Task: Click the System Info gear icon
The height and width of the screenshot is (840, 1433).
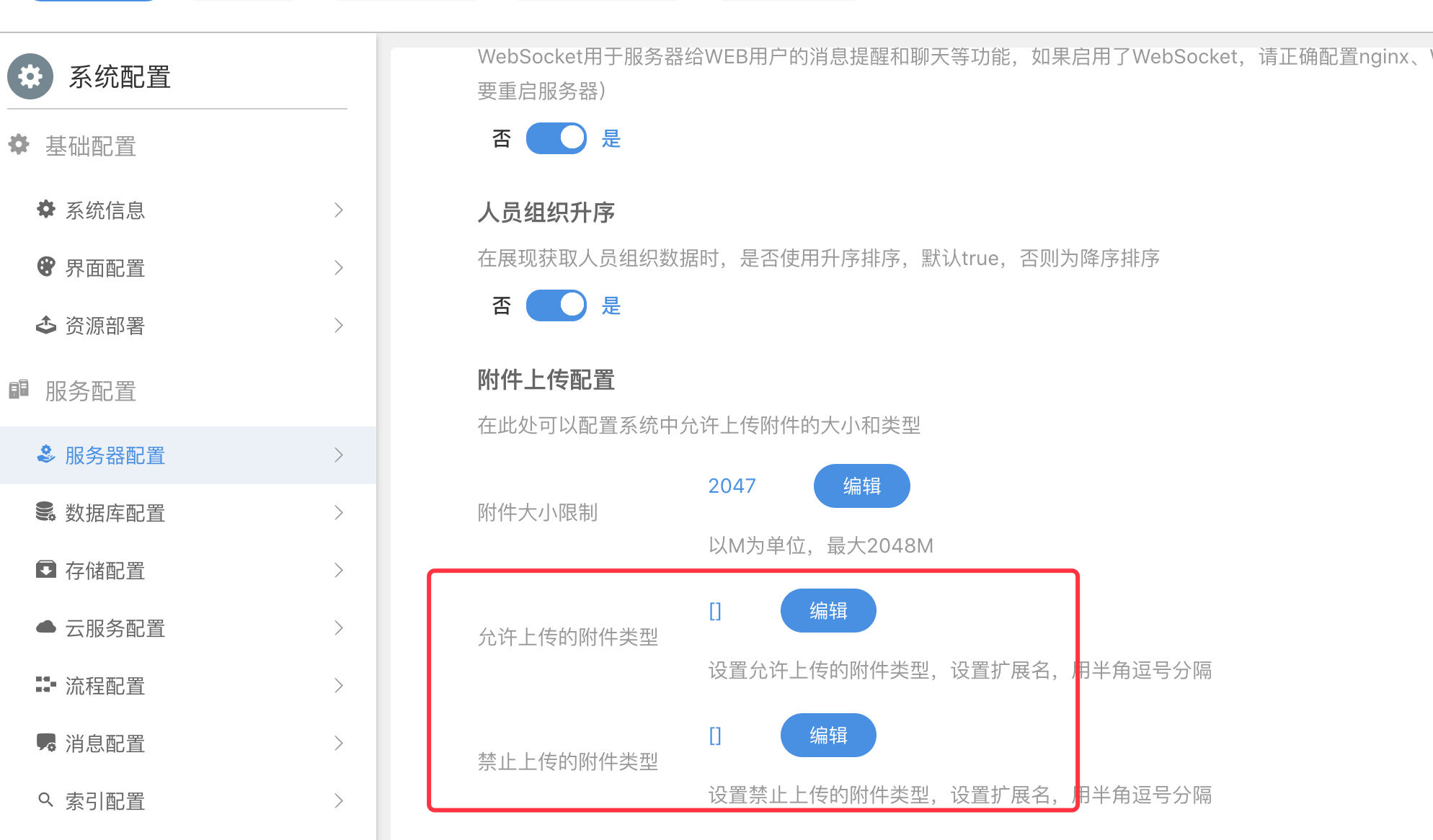Action: click(46, 210)
